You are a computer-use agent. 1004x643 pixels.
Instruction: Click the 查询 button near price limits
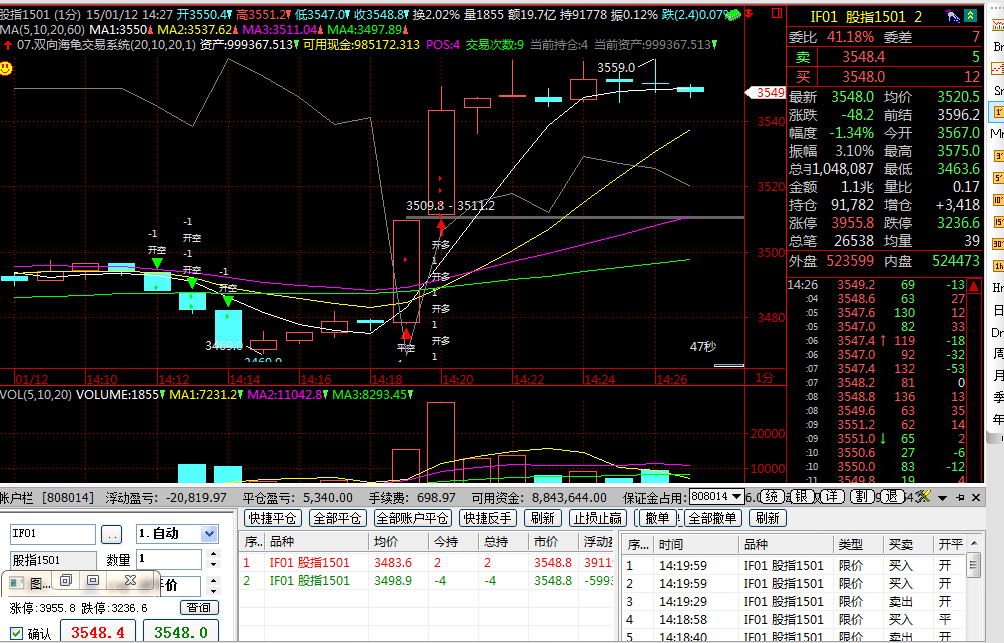pyautogui.click(x=199, y=607)
